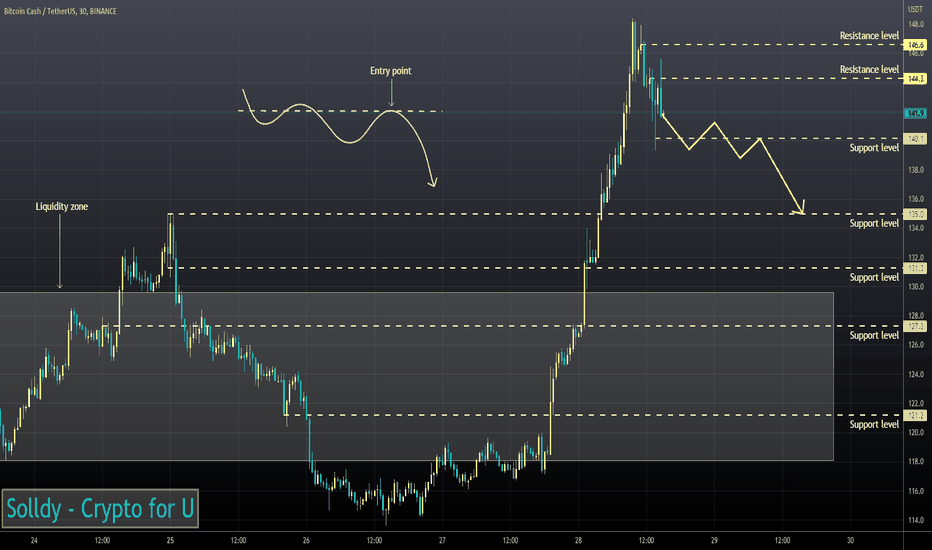Click date 29 on the time axis

pyautogui.click(x=714, y=540)
